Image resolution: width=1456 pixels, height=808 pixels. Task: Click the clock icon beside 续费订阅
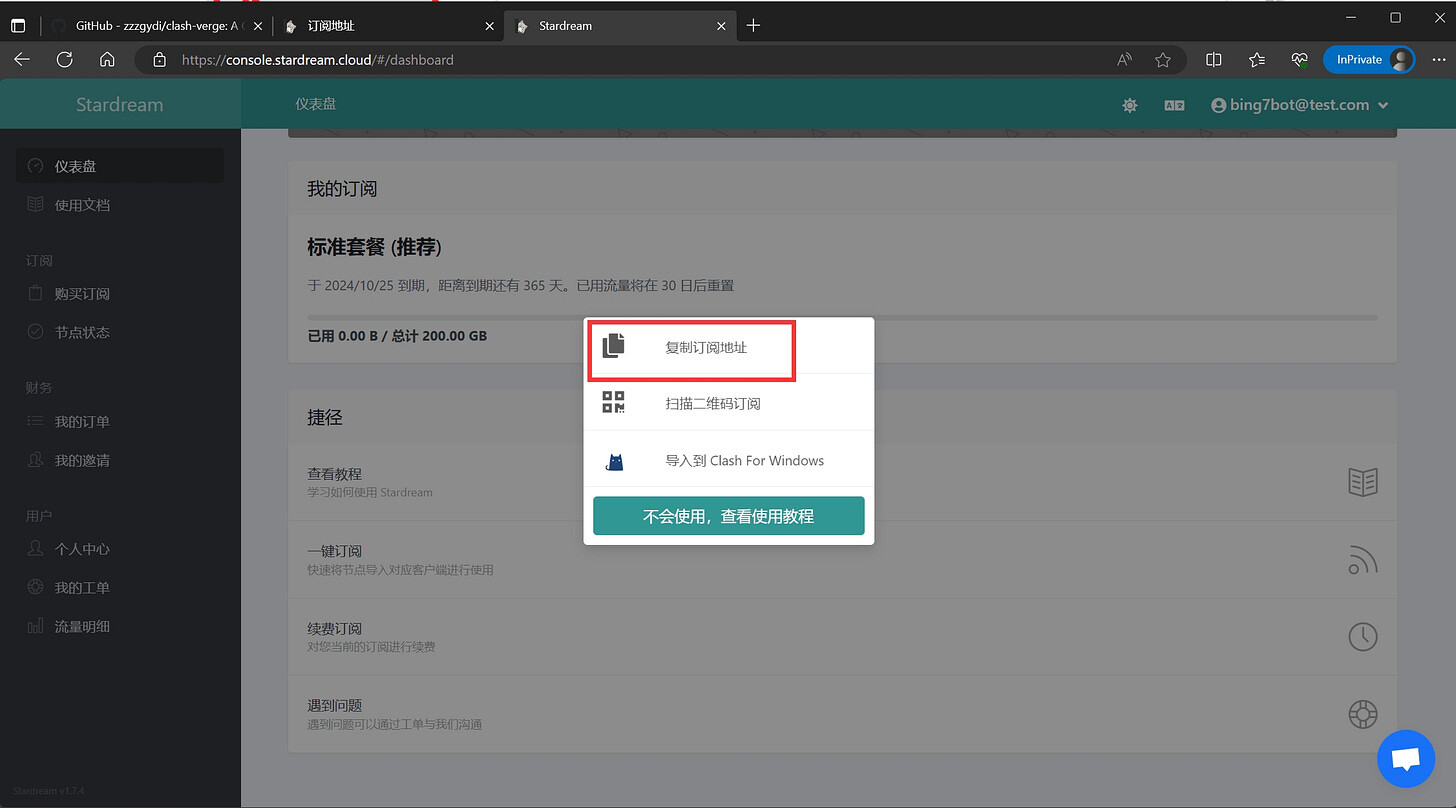click(x=1363, y=637)
